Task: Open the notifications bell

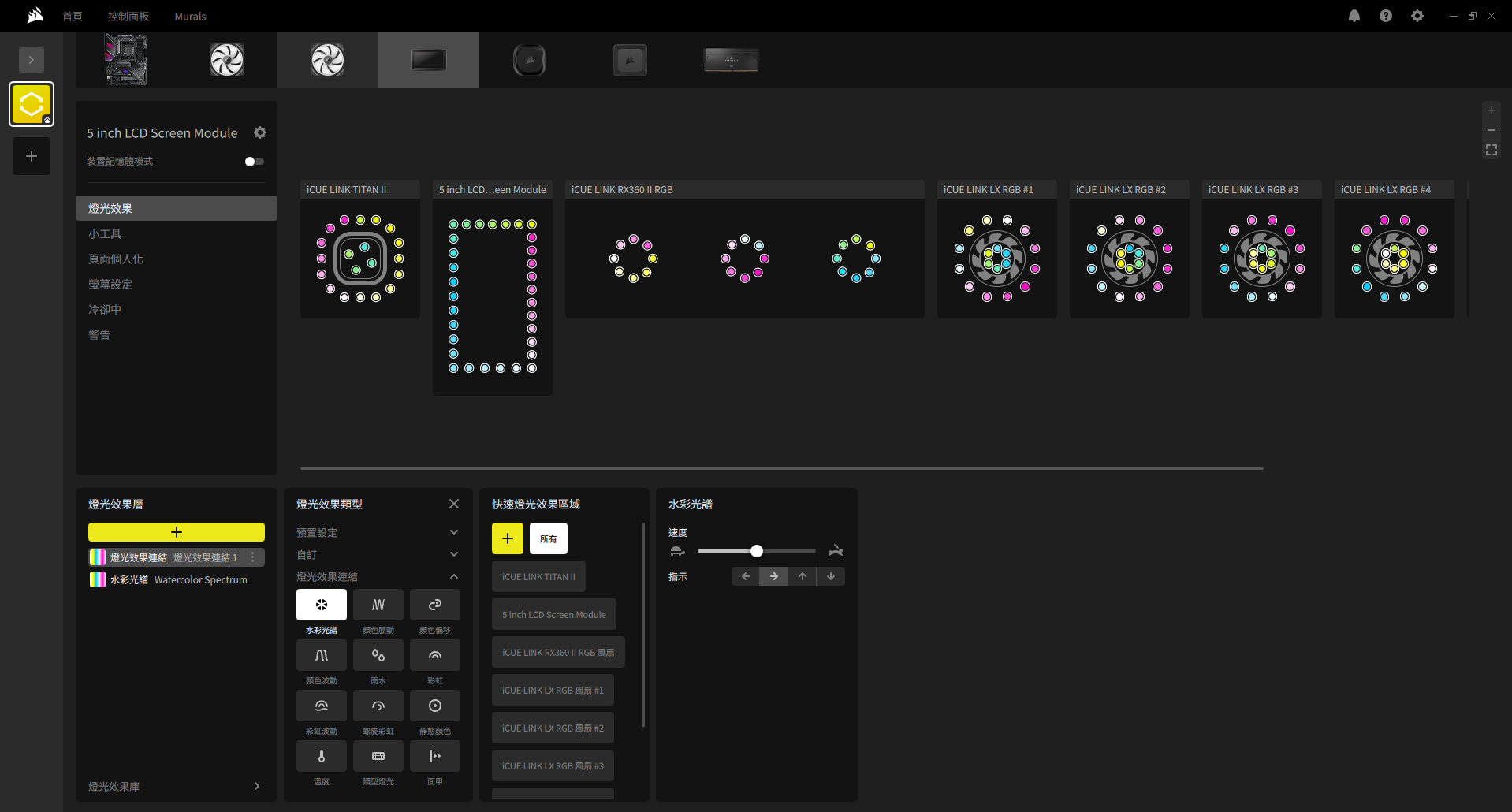Action: click(x=1354, y=16)
